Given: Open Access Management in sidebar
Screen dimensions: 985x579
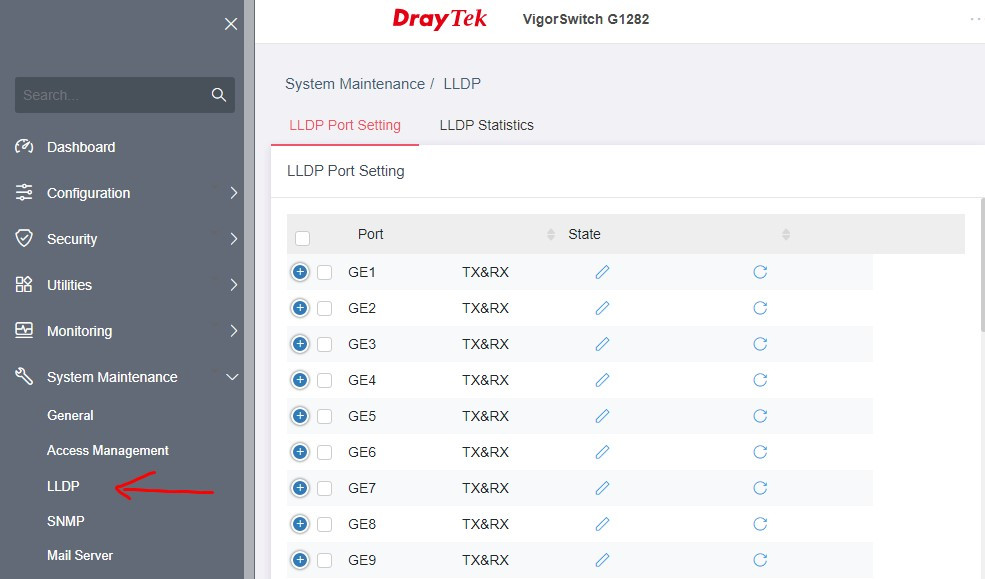Looking at the screenshot, I should tap(107, 450).
